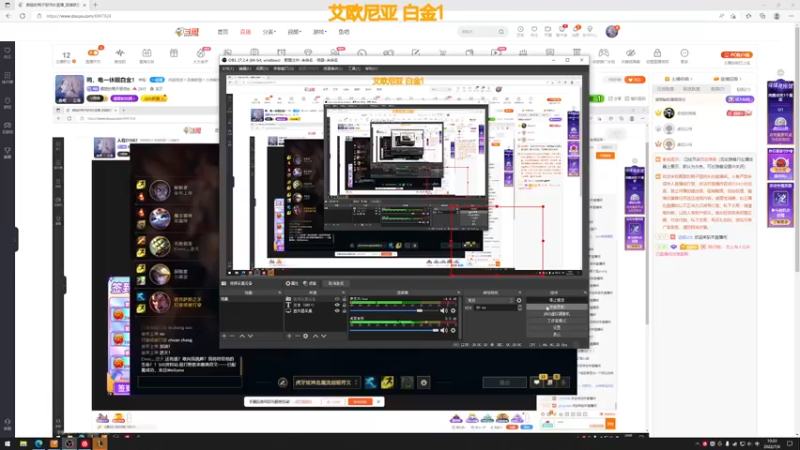The height and width of the screenshot is (450, 800).
Task: Open the history clock icon in Douyu header
Action: point(520,31)
